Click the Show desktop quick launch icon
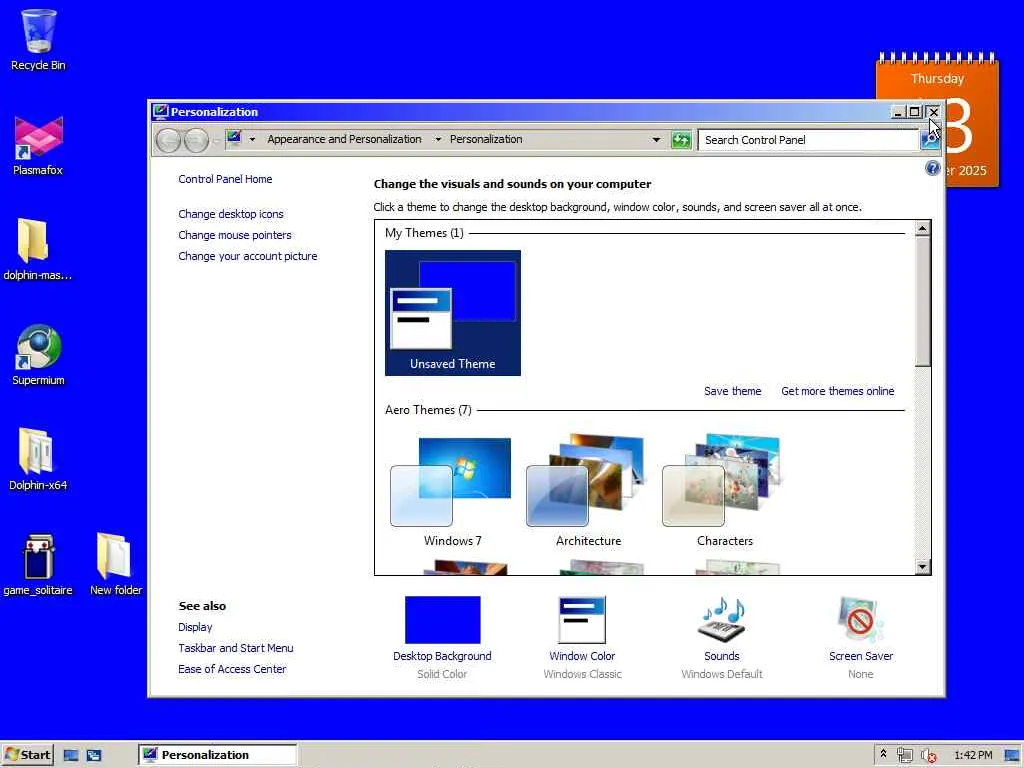 coord(71,756)
